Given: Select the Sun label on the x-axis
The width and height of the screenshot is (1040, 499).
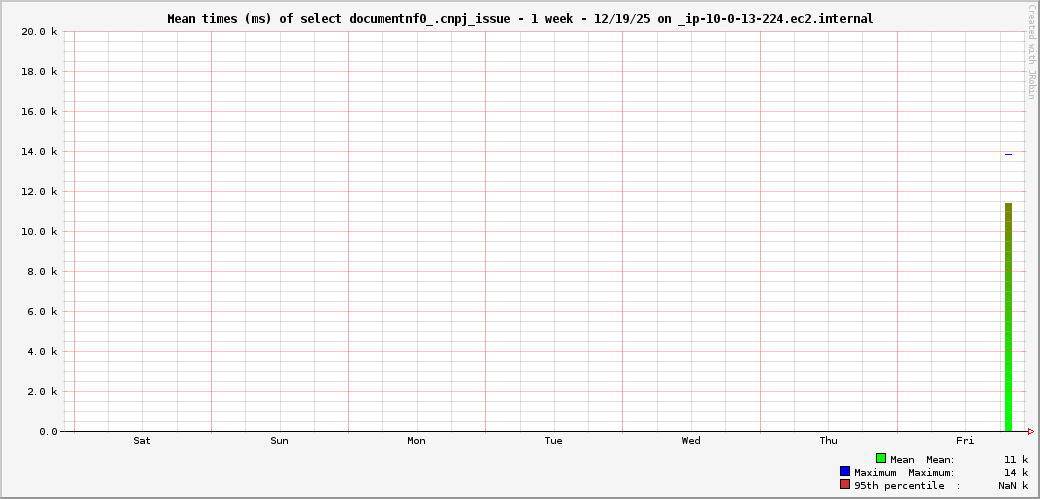Looking at the screenshot, I should 279,441.
